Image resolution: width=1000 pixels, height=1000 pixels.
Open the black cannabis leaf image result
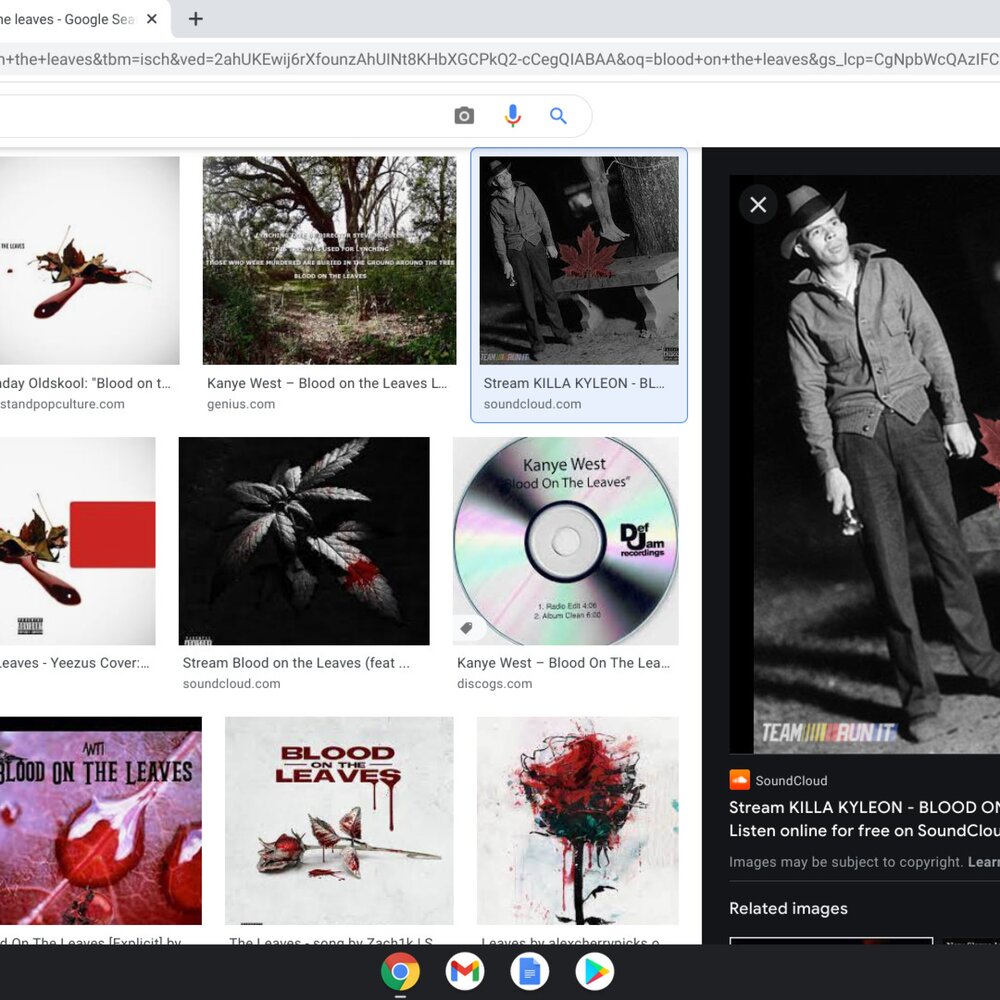point(304,541)
